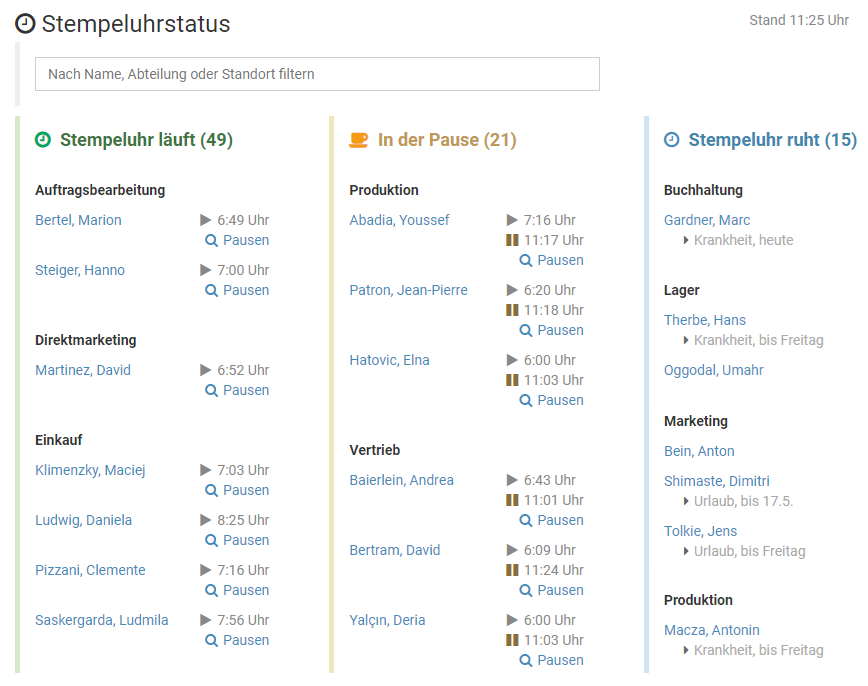Image resolution: width=868 pixels, height=686 pixels.
Task: Click the clock icon beside Stempeluhrstatus title
Action: point(26,25)
